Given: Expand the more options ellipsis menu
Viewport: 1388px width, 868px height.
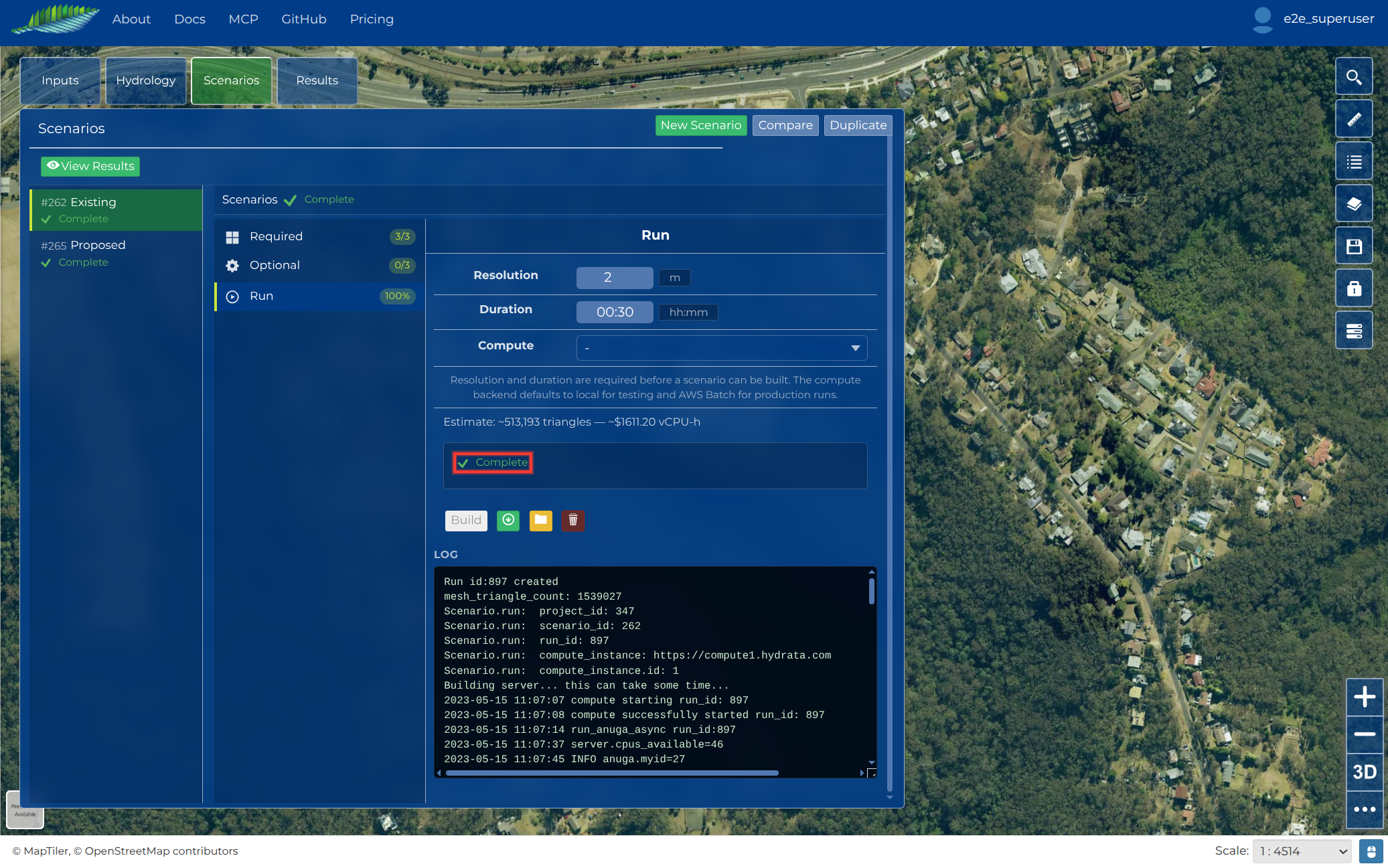Looking at the screenshot, I should [1365, 809].
